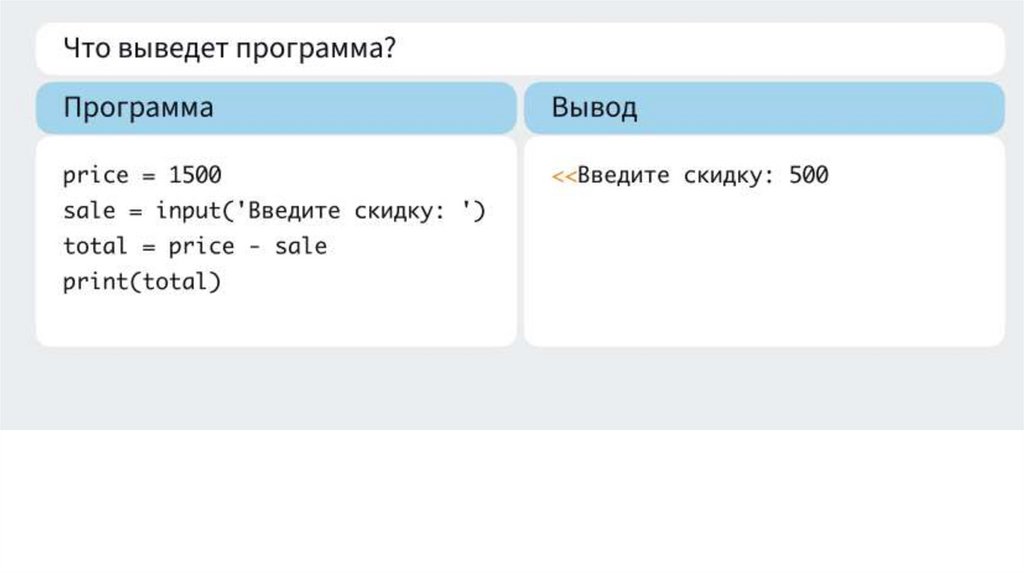Click the total variable starting the third line
This screenshot has height=574, width=1024.
95,246
